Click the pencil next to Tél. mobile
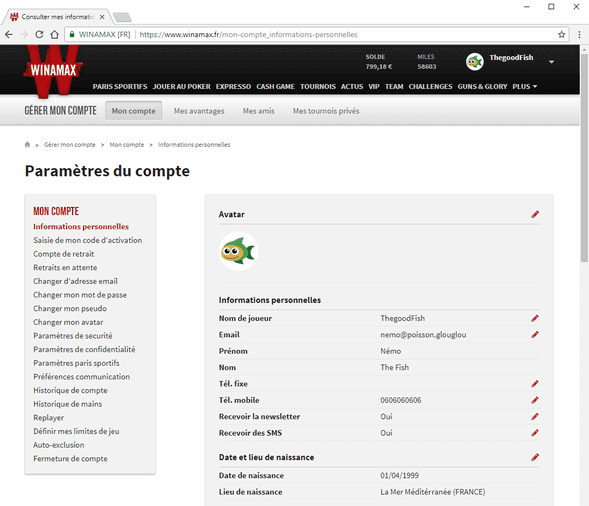The width and height of the screenshot is (589, 506). pos(535,400)
